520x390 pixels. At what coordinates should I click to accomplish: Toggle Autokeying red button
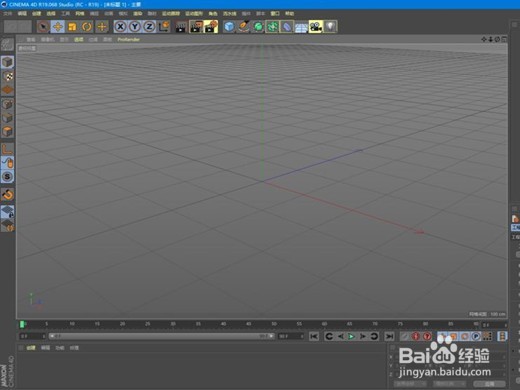click(x=416, y=336)
